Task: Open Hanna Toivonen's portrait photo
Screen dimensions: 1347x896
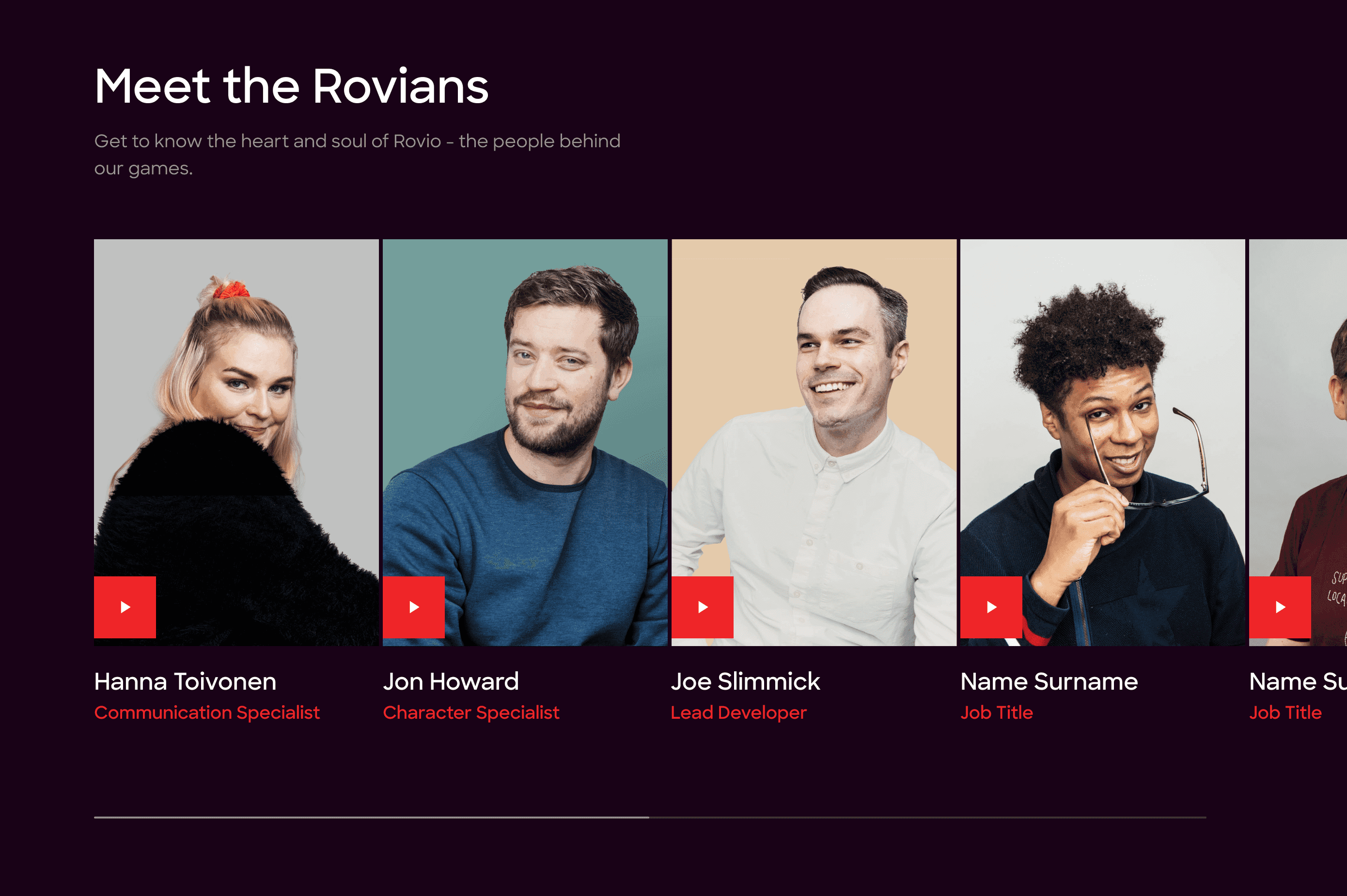Action: (x=236, y=442)
